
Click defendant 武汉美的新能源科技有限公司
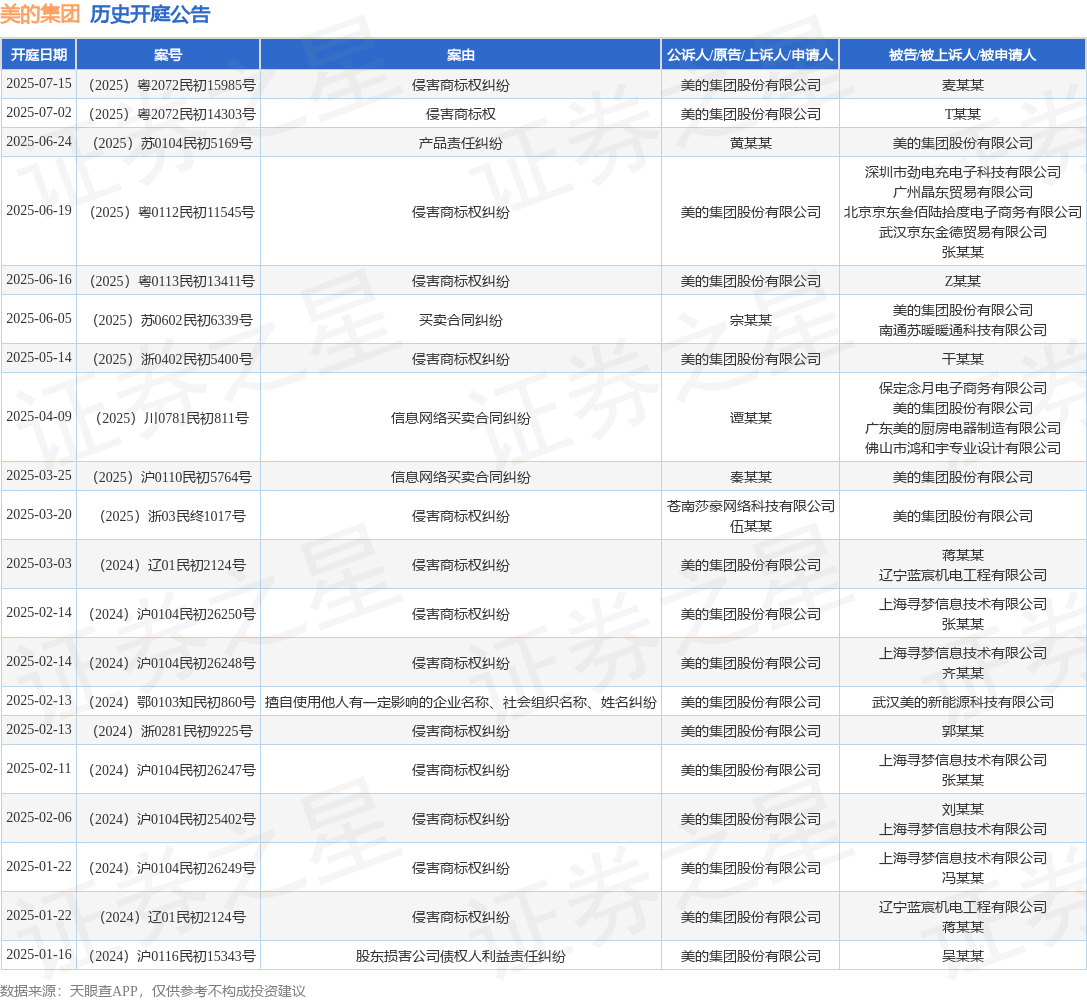[x=962, y=702]
